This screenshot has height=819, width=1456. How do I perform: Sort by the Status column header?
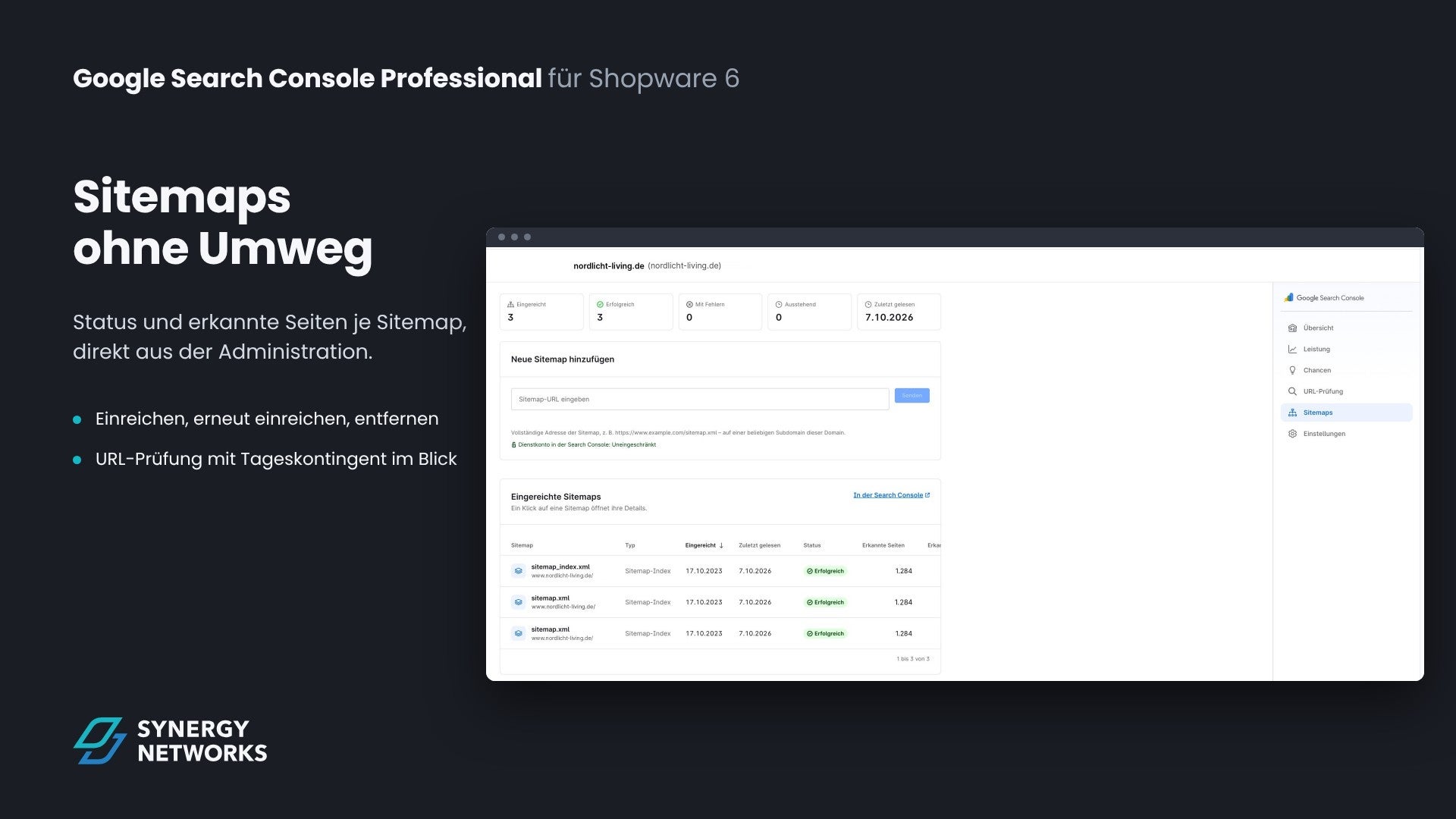pyautogui.click(x=812, y=546)
